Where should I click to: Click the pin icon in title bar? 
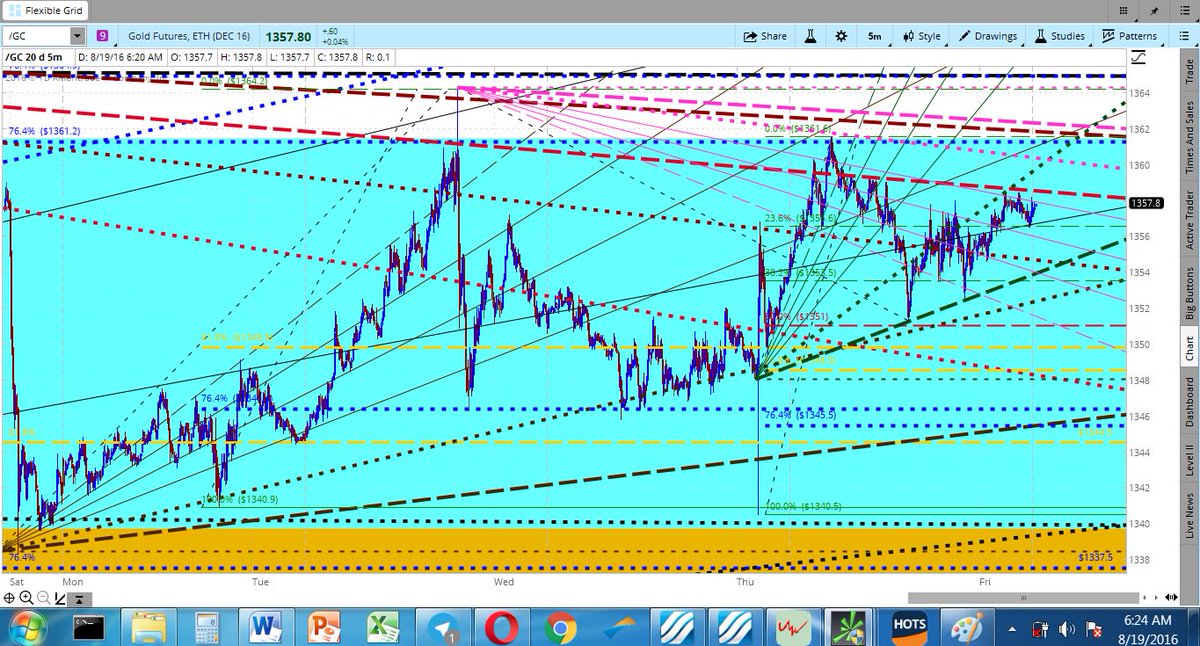(1155, 11)
